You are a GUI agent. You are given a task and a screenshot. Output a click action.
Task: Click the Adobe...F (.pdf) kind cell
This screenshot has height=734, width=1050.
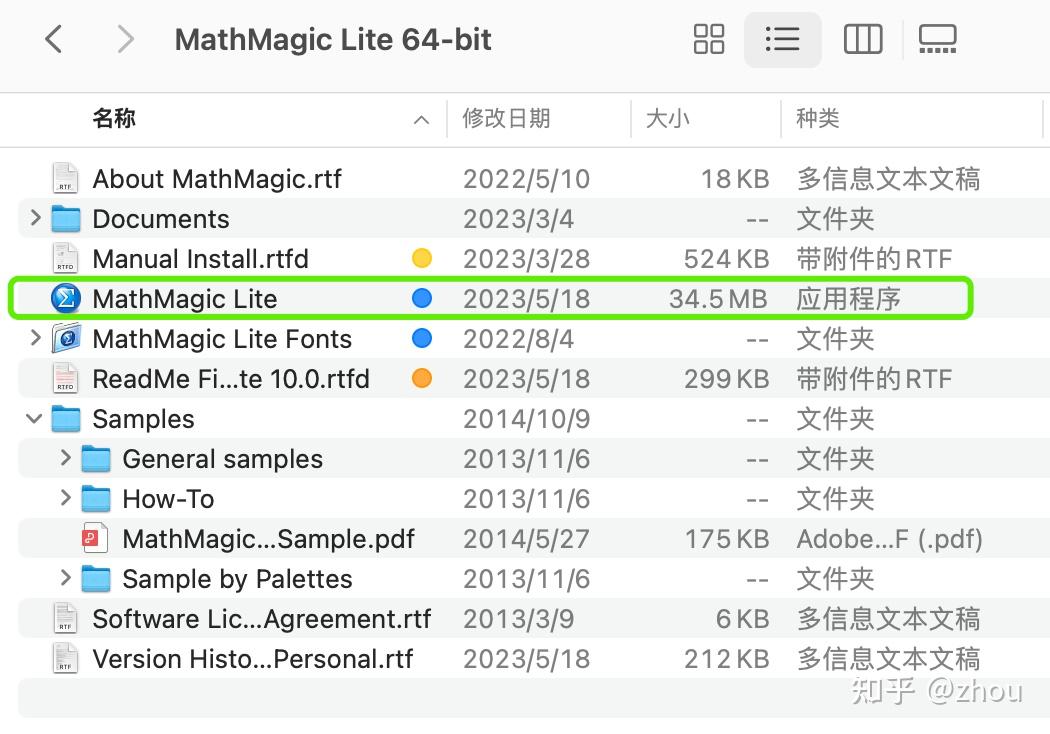tap(889, 539)
